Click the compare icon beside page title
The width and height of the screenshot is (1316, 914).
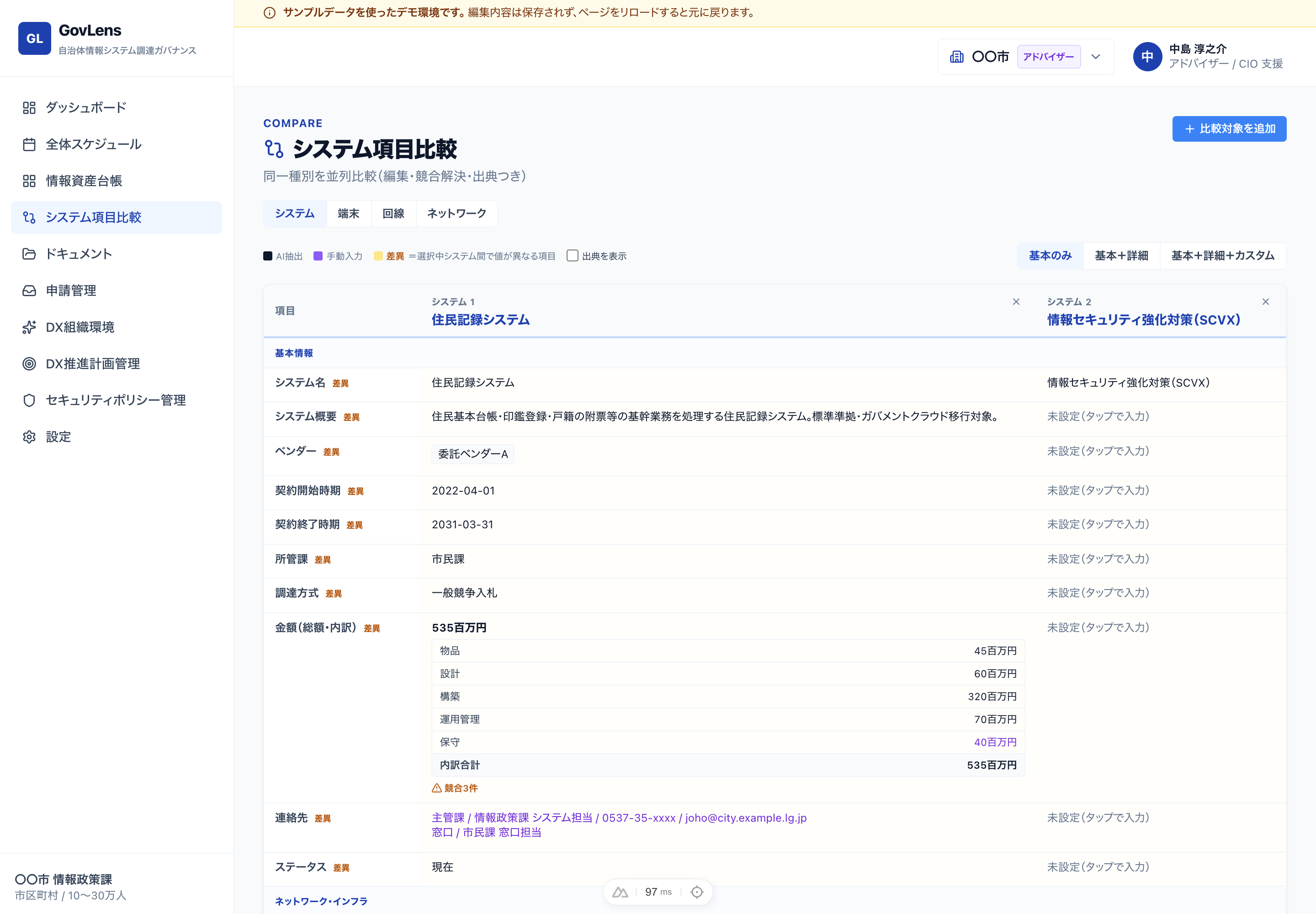[x=274, y=149]
